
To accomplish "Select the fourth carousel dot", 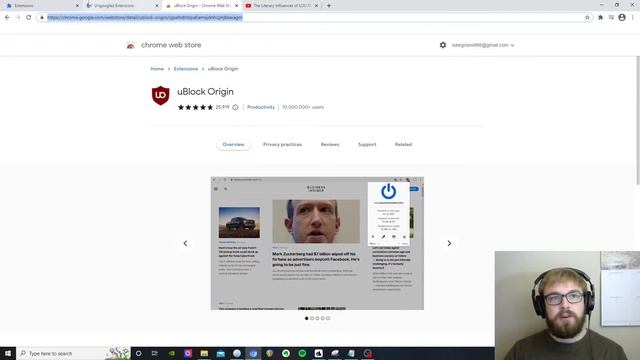I will (x=322, y=318).
